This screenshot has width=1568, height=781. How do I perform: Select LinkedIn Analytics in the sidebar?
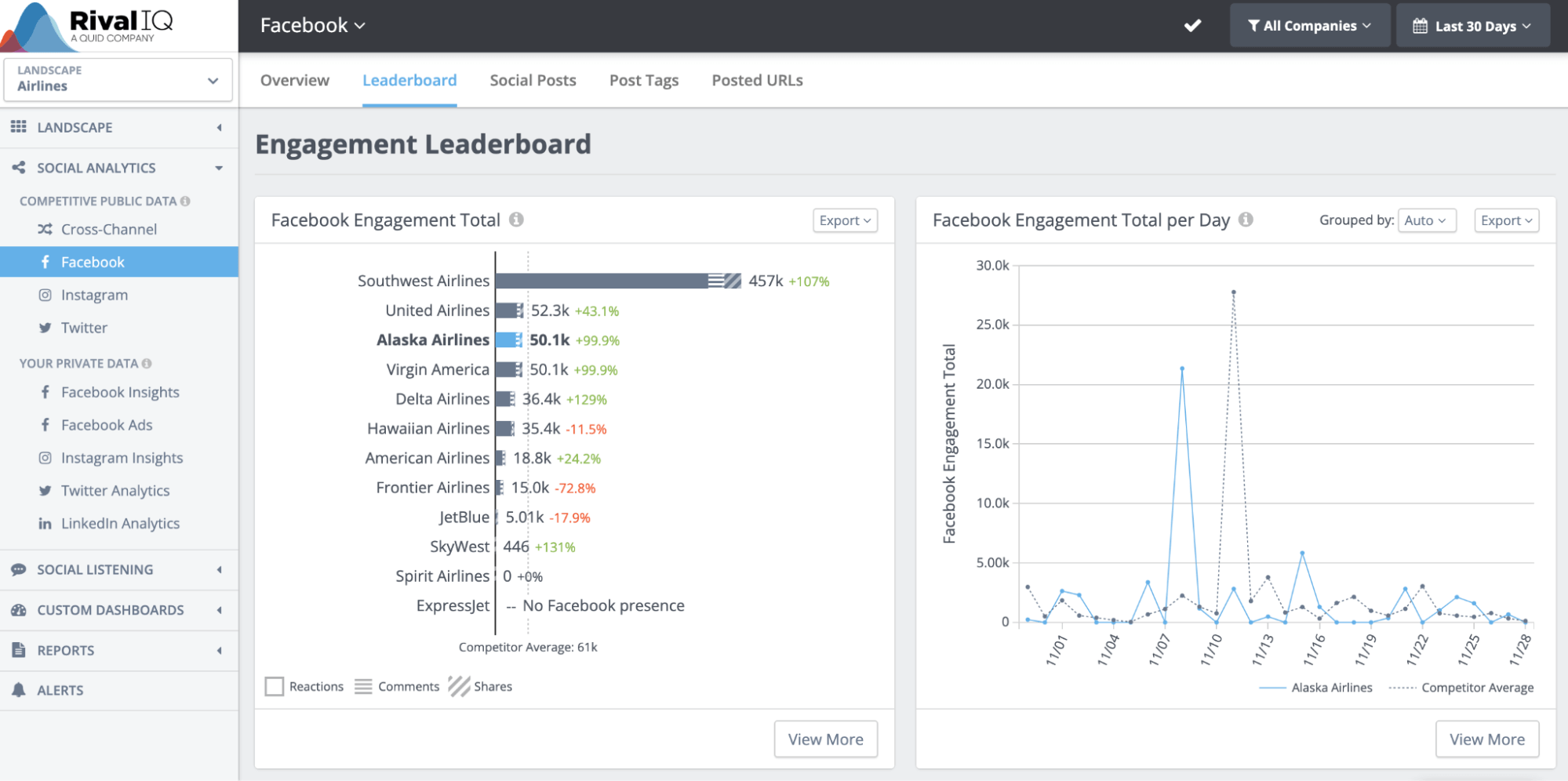coord(120,523)
